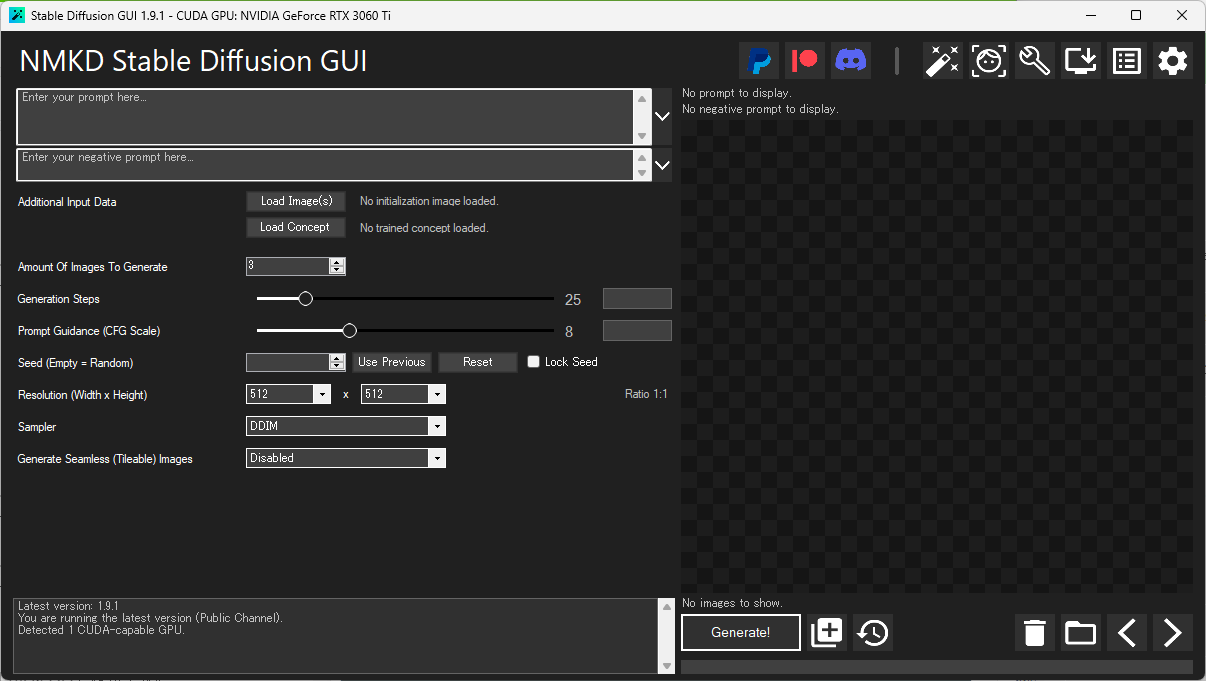This screenshot has height=681, width=1206.
Task: Open the width resolution dropdown
Action: click(322, 394)
